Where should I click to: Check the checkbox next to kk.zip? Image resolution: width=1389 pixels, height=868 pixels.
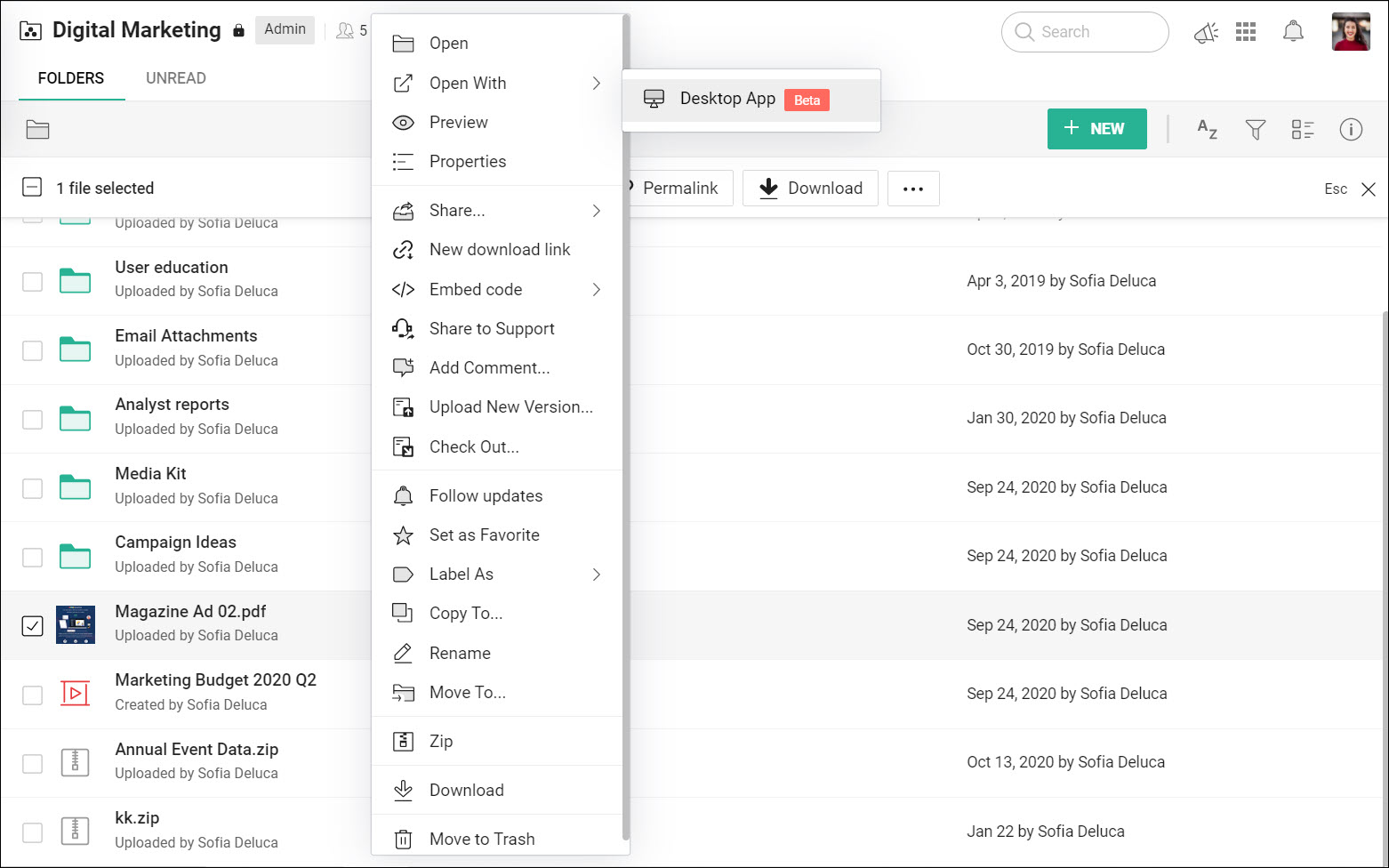(32, 831)
